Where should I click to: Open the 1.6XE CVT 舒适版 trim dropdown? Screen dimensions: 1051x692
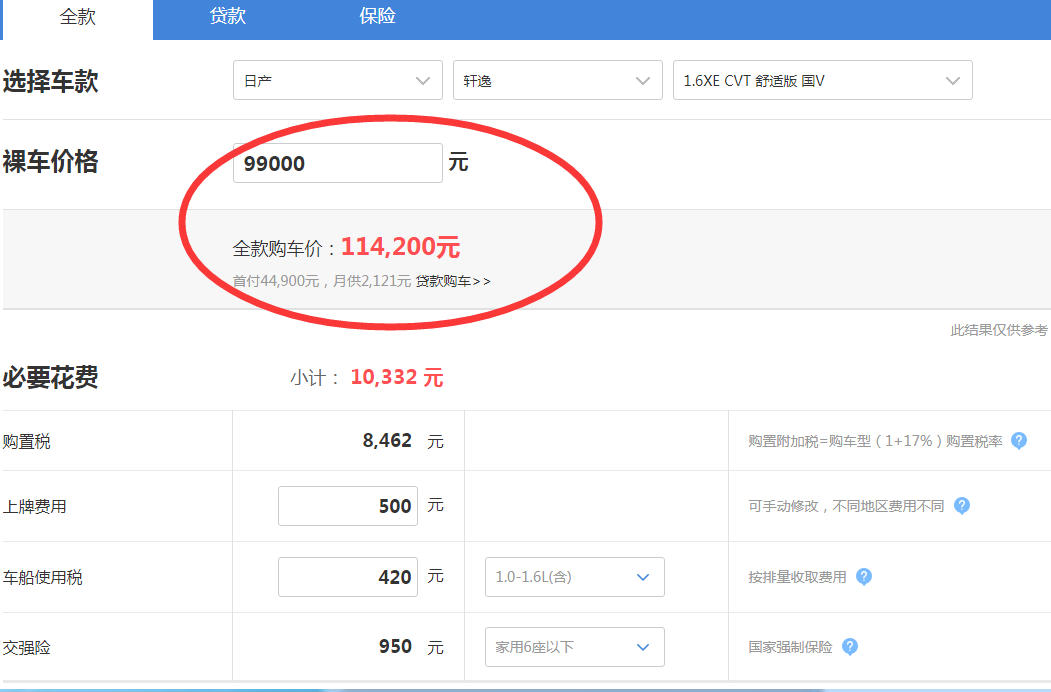click(822, 80)
